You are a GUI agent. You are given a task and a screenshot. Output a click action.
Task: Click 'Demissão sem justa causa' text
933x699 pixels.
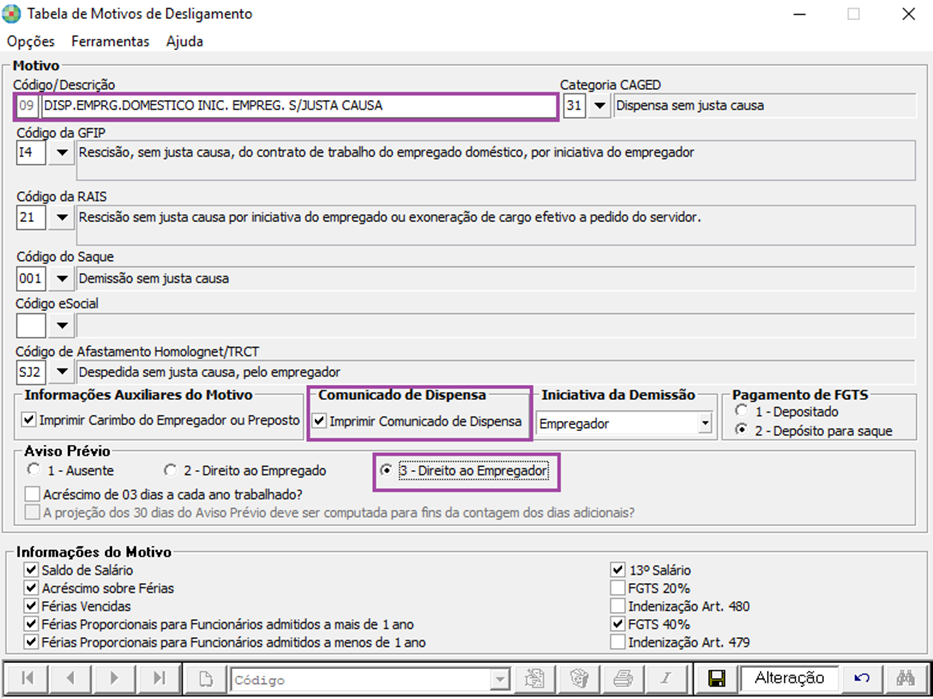point(154,278)
